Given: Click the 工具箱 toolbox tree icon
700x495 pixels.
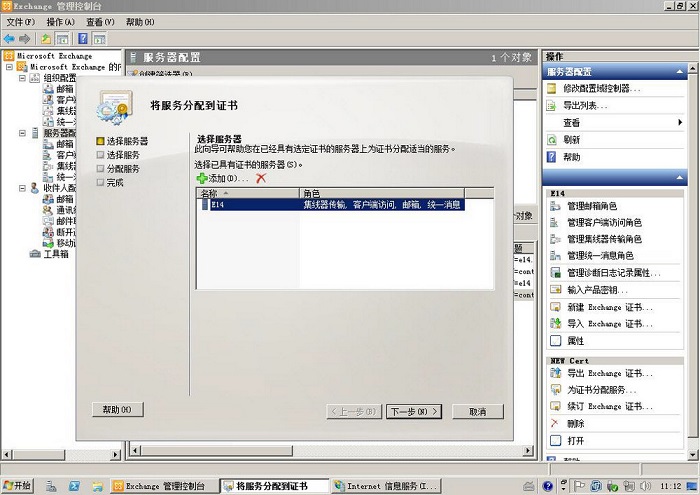Looking at the screenshot, I should 35,254.
